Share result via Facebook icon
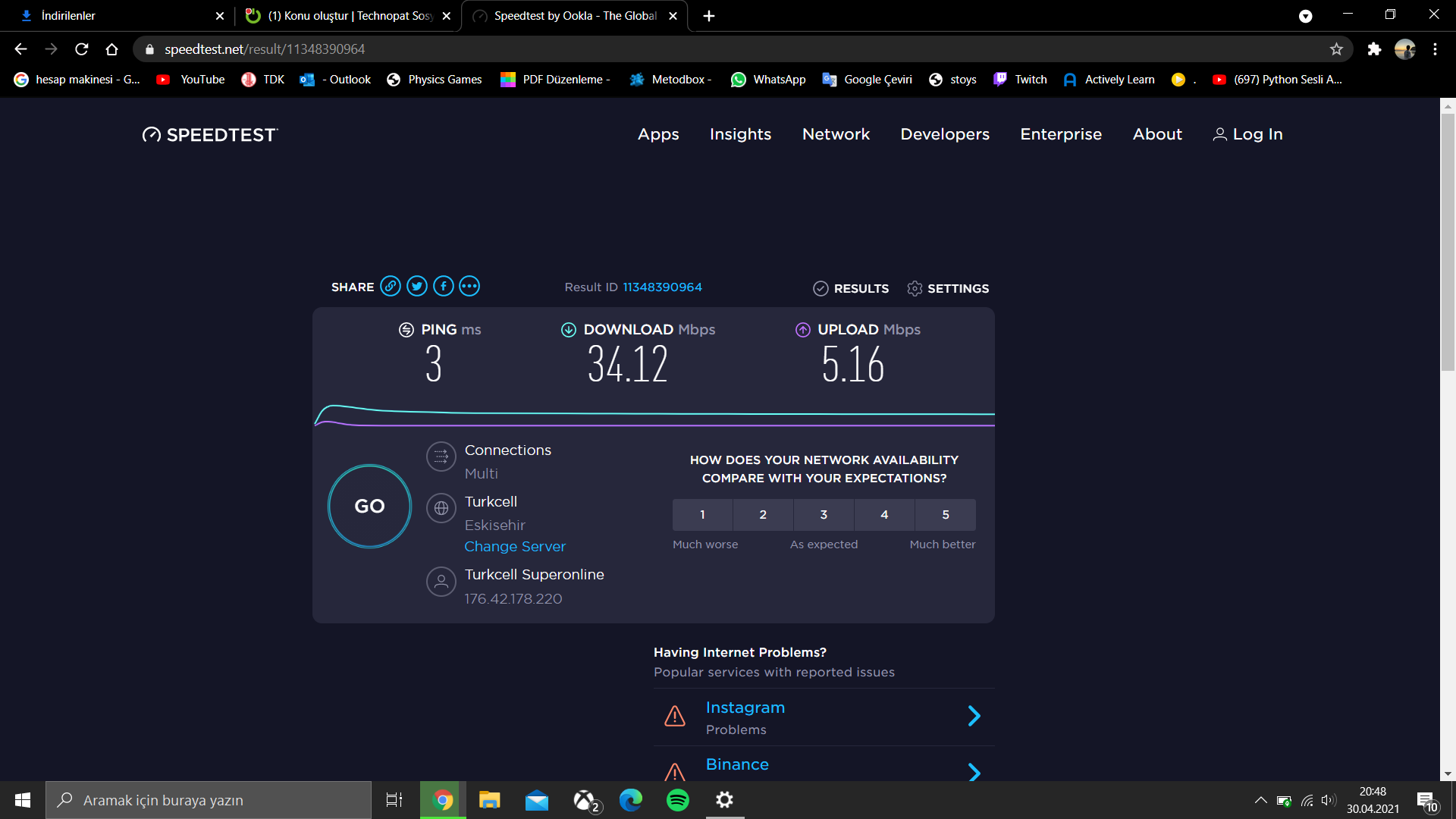Image resolution: width=1456 pixels, height=819 pixels. (x=444, y=286)
